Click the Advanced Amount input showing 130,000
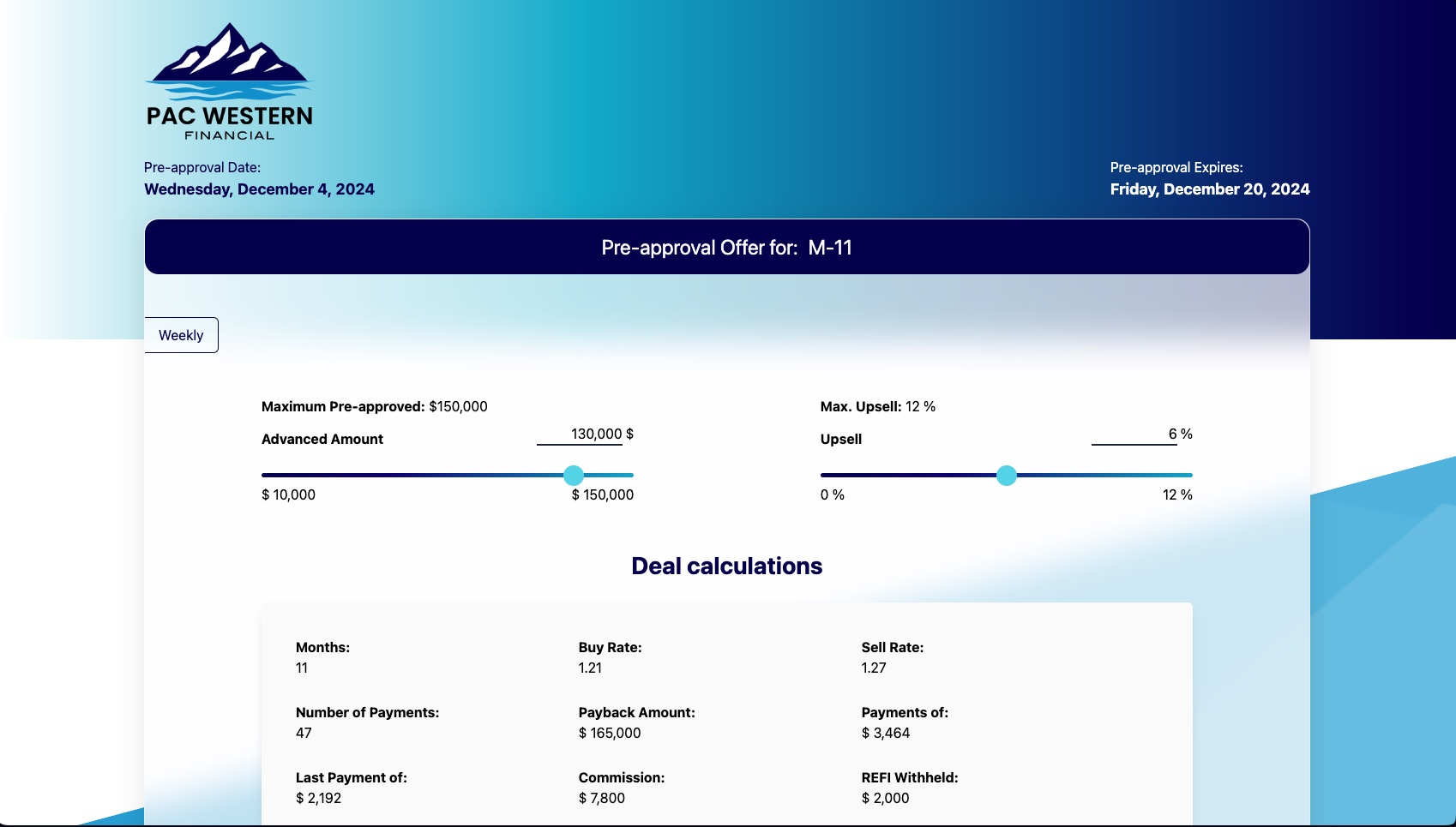 coord(581,434)
